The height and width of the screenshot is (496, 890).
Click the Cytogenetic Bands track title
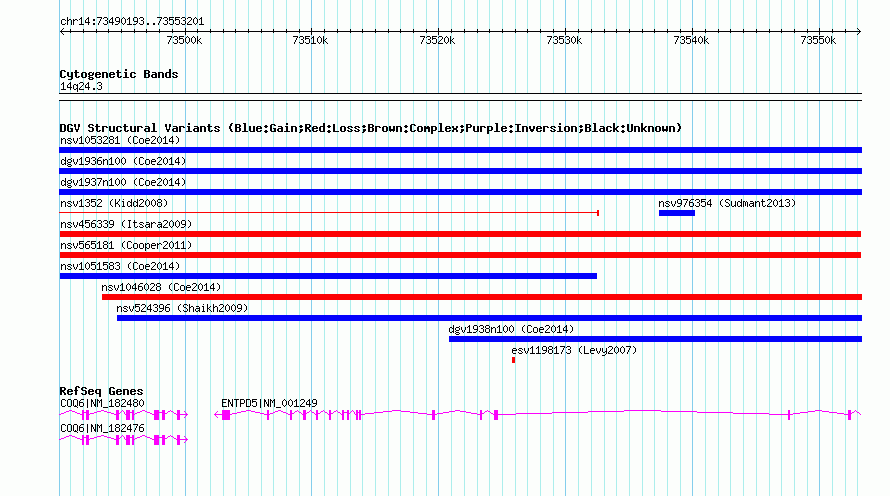pos(119,74)
